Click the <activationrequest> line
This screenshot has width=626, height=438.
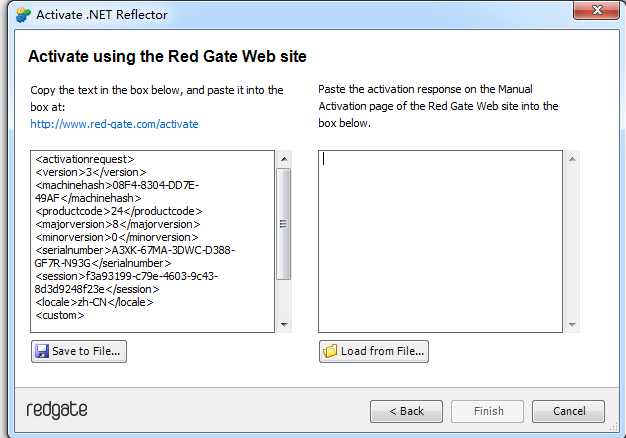85,159
